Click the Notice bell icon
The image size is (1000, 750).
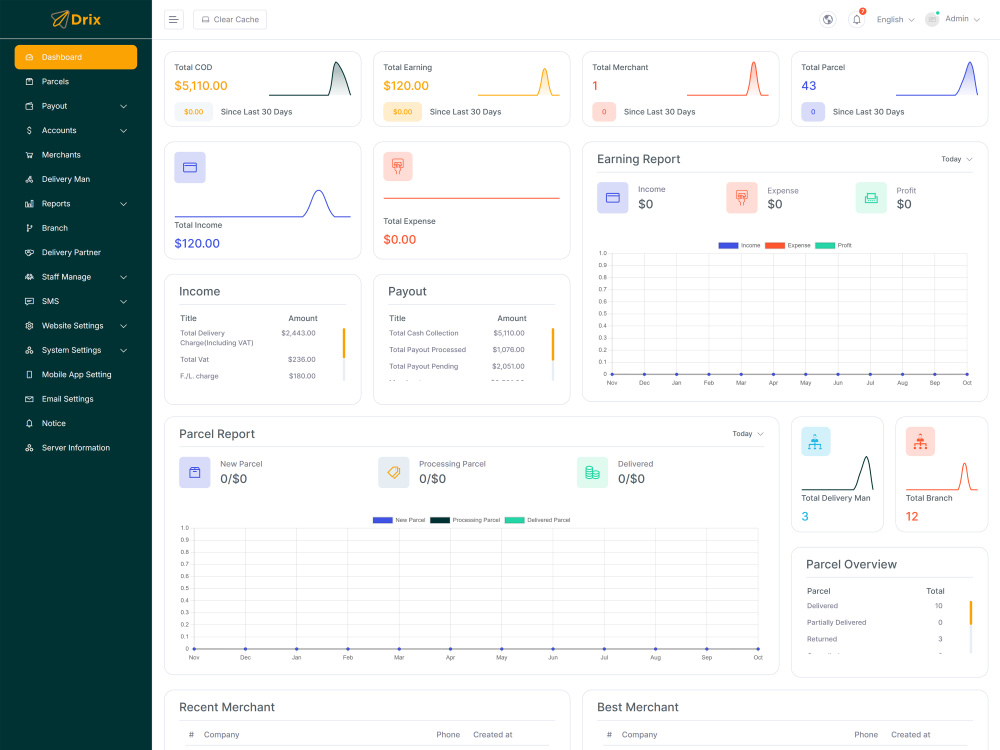click(x=29, y=423)
